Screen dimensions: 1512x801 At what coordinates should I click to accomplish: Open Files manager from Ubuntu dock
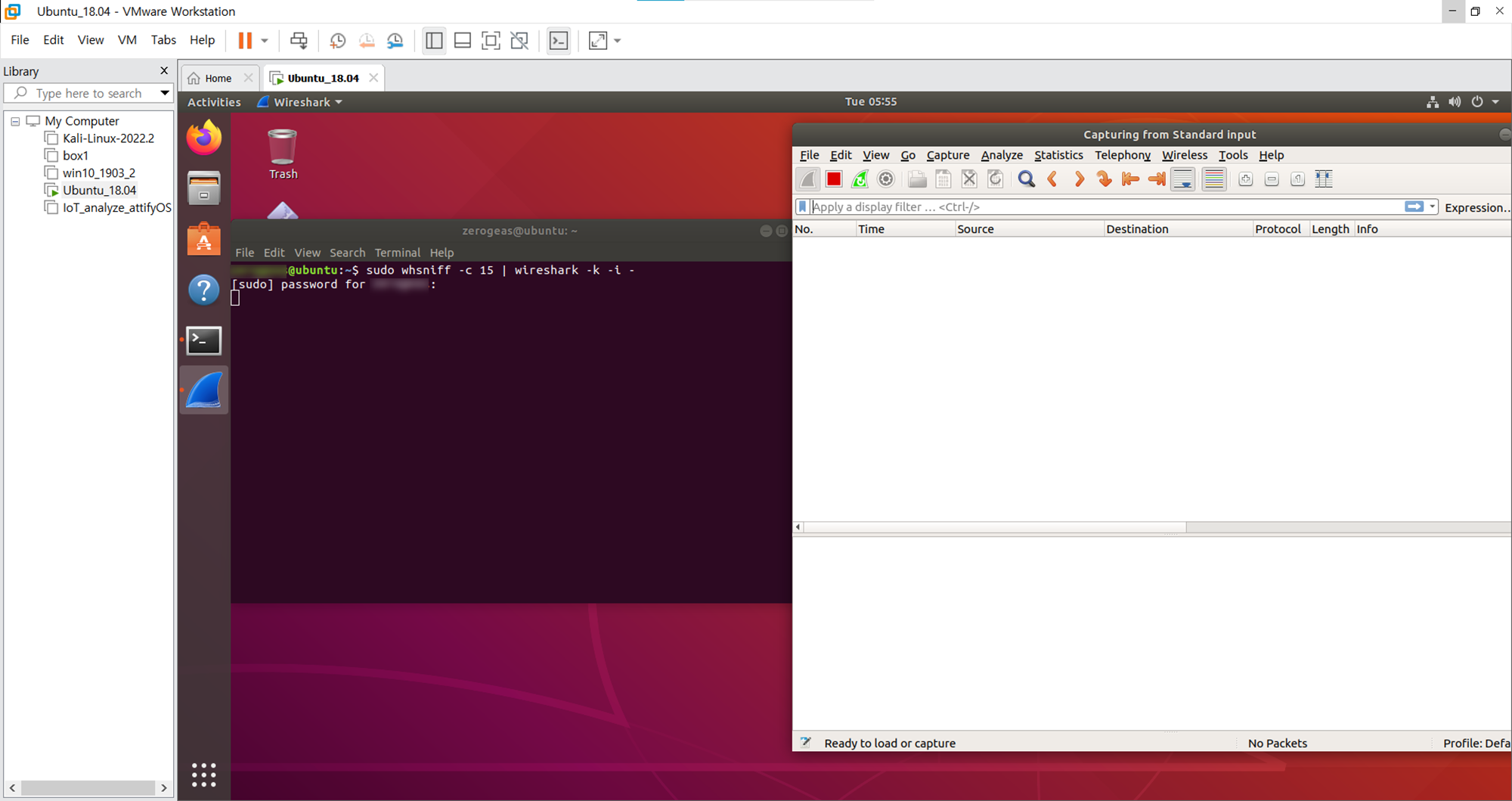[204, 188]
